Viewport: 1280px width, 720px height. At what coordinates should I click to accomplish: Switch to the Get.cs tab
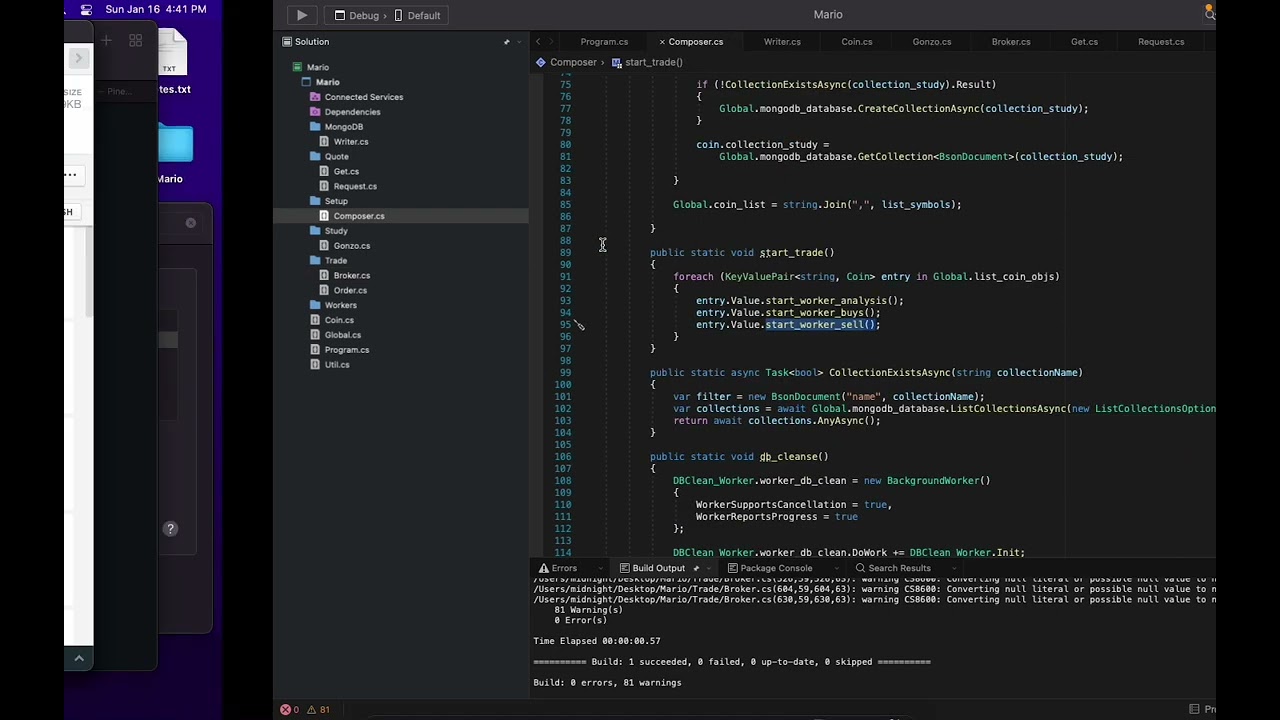pos(1084,42)
